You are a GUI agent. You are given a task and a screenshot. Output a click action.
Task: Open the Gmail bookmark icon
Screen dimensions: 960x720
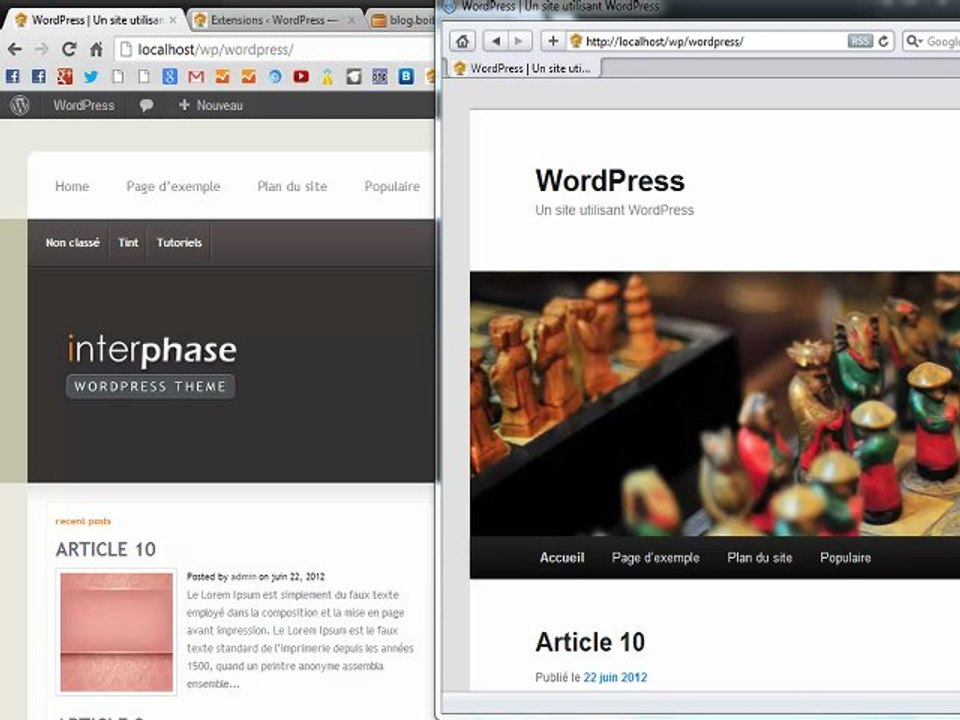[196, 77]
